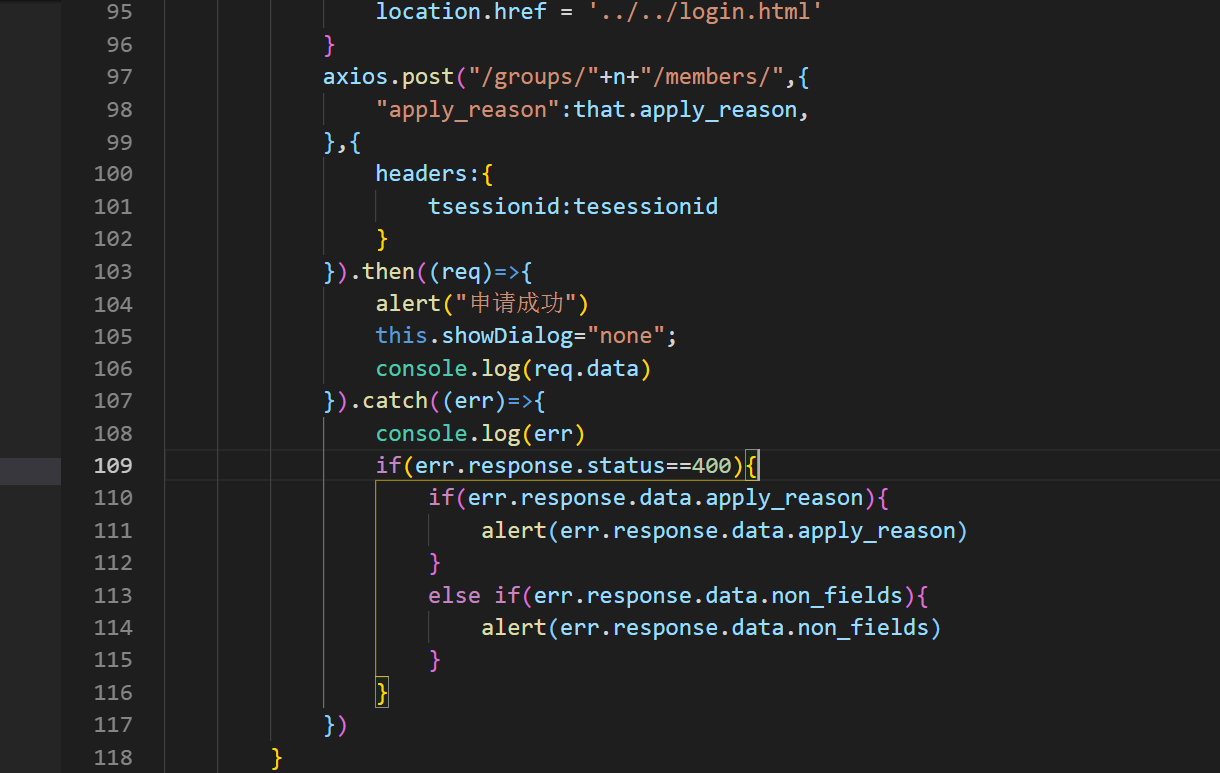Image resolution: width=1220 pixels, height=773 pixels.
Task: Click this.showDialog on line 105
Action: (474, 336)
